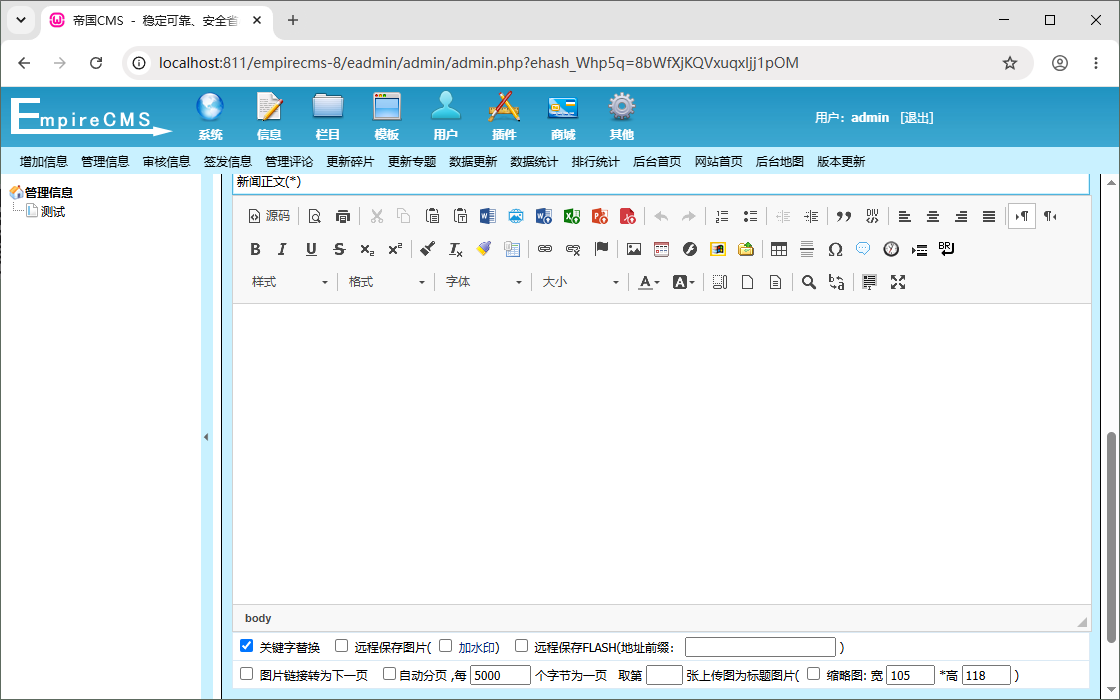The height and width of the screenshot is (700, 1120).
Task: Open the 大小 font size dropdown
Action: click(580, 282)
